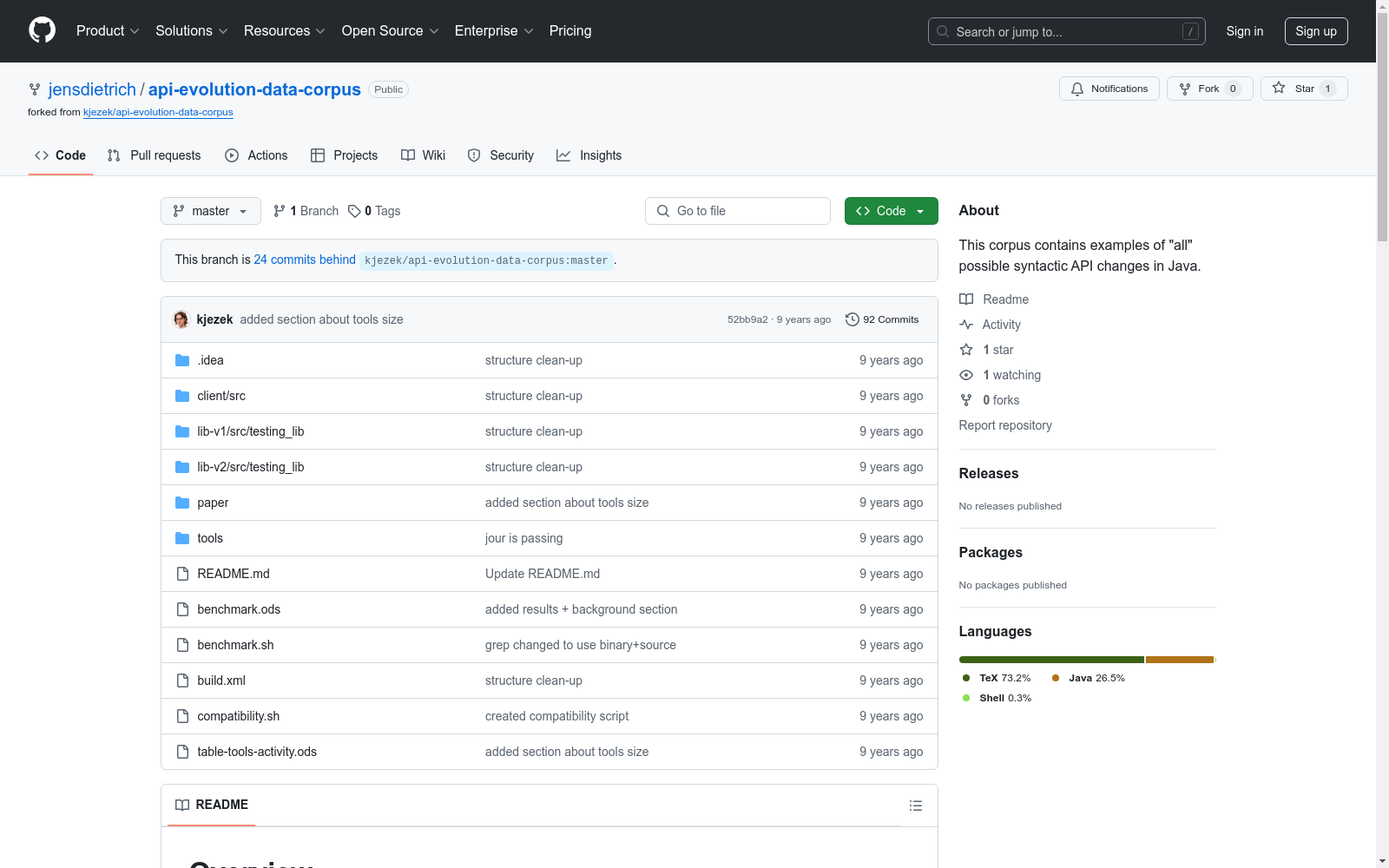Click the Sign up button
1389x868 pixels.
pyautogui.click(x=1316, y=31)
